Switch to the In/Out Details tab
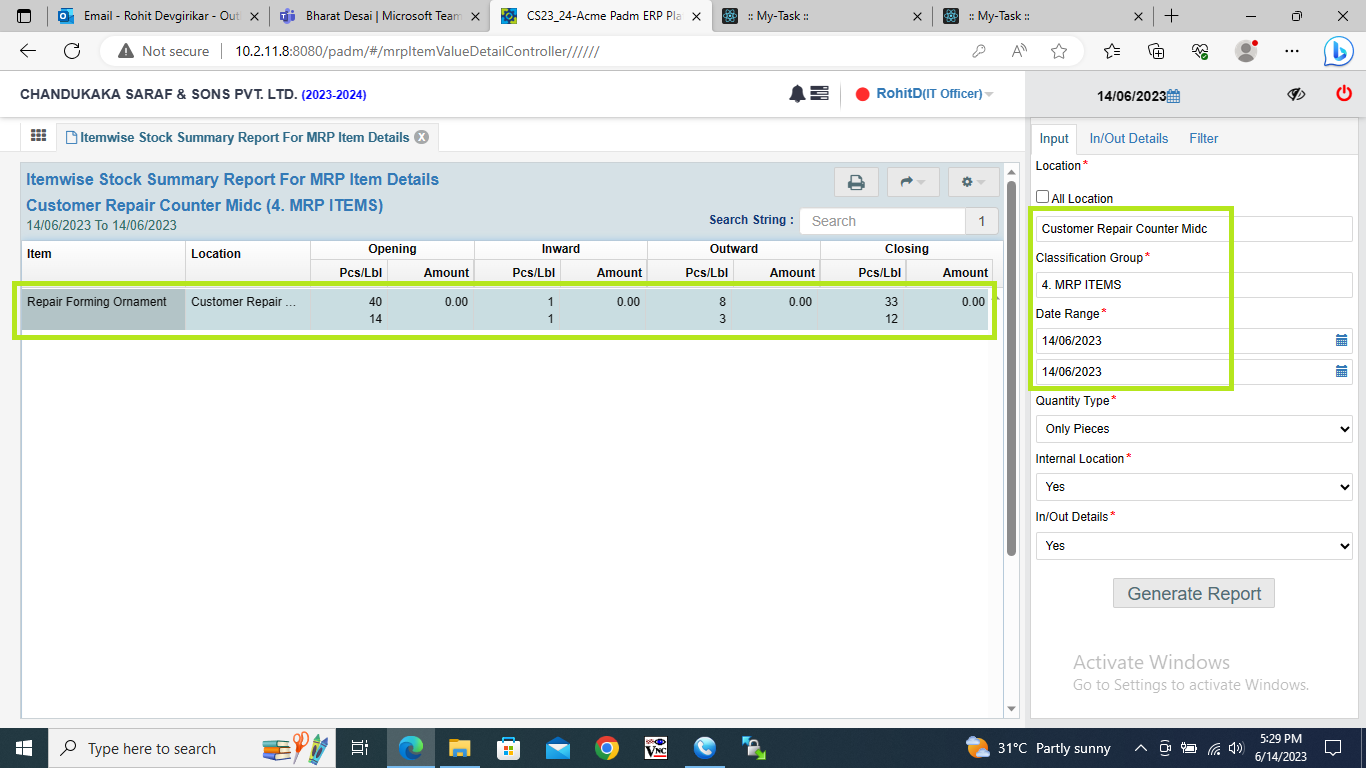 pos(1128,138)
